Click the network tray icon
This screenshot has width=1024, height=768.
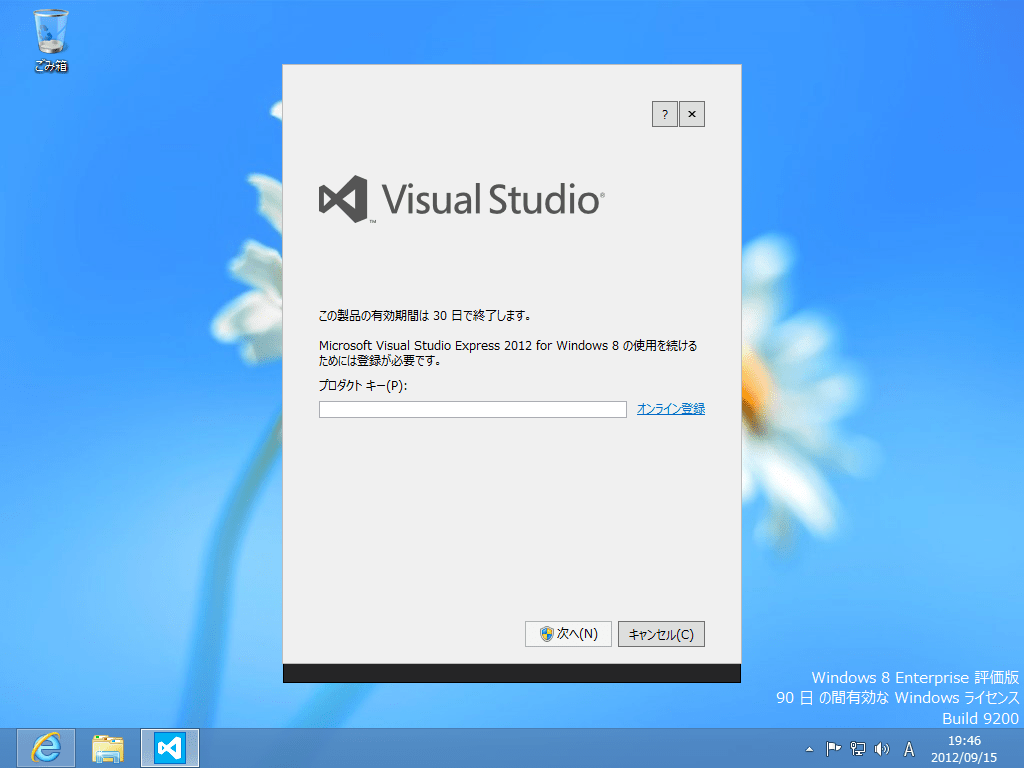pyautogui.click(x=857, y=749)
